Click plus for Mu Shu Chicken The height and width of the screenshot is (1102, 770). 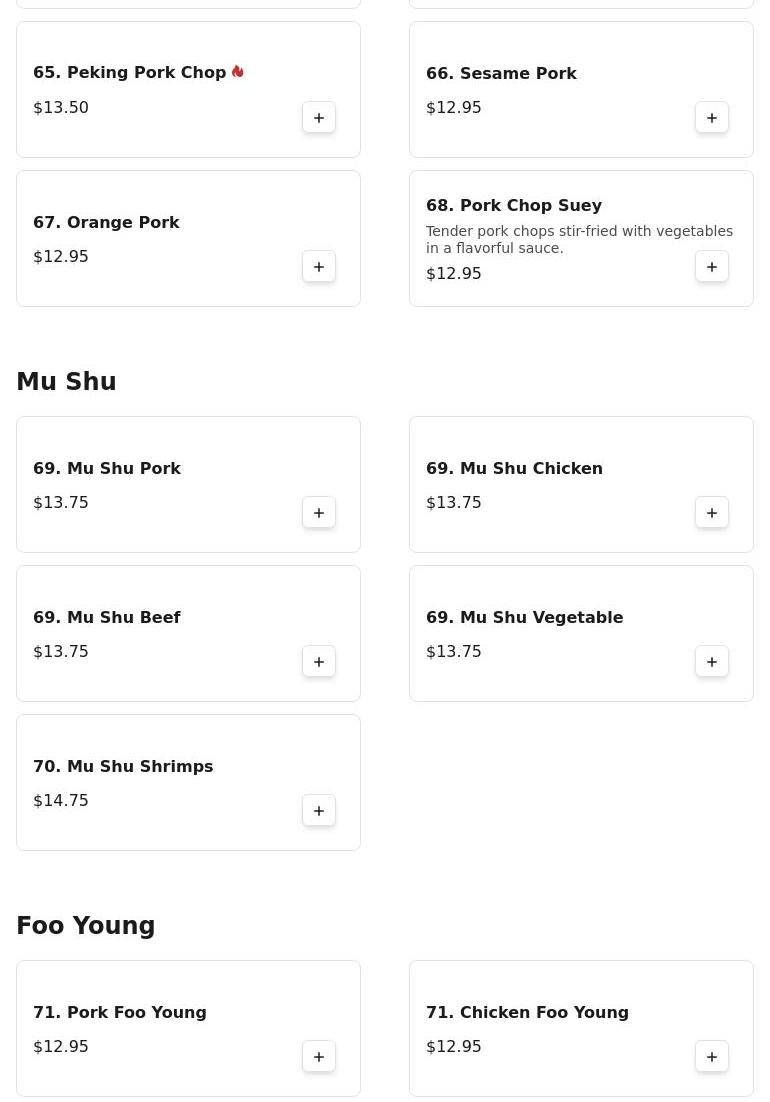712,513
